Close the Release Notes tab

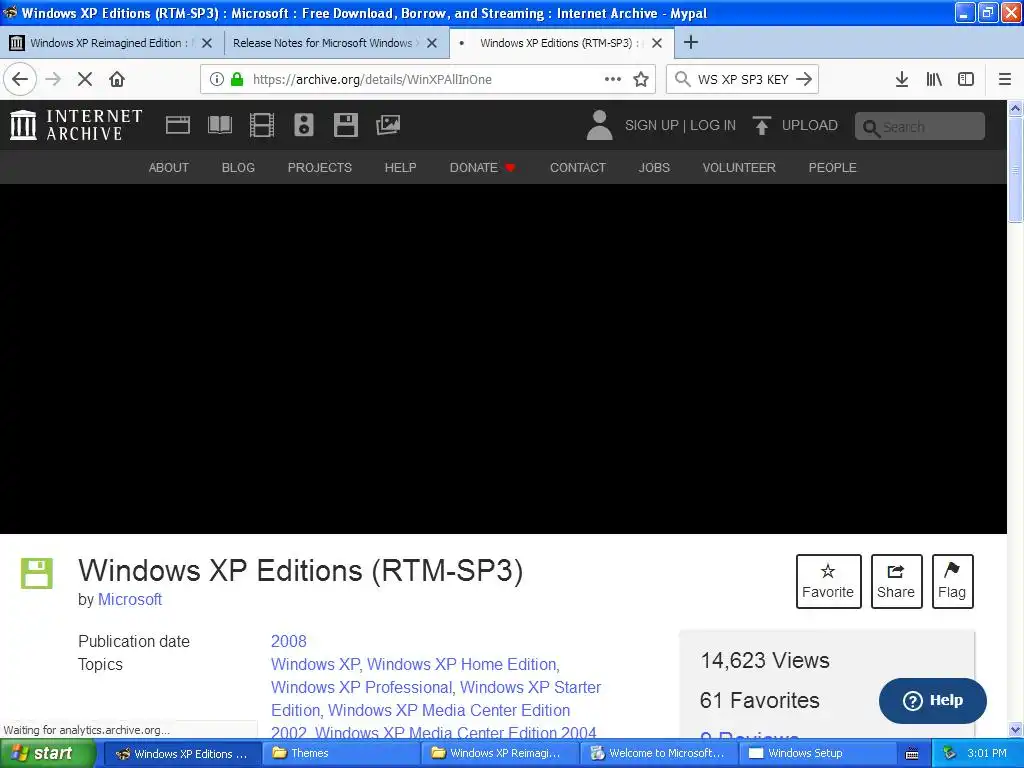pyautogui.click(x=432, y=43)
